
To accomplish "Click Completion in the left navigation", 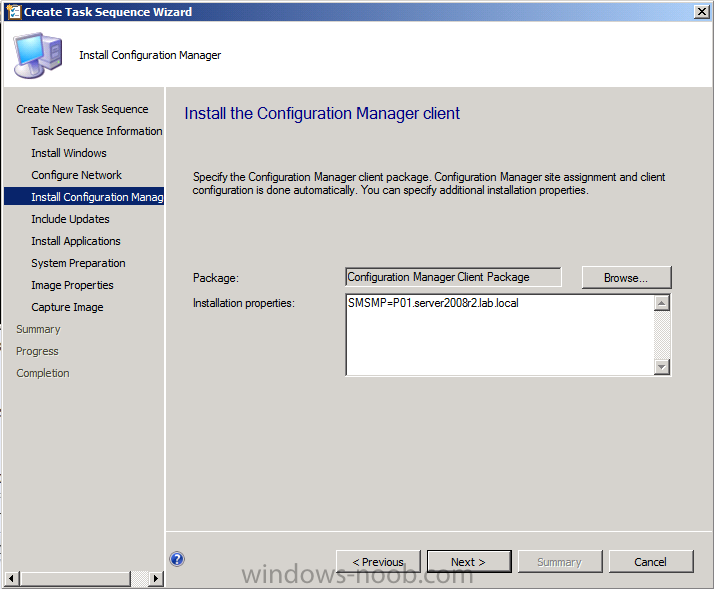I will point(43,373).
